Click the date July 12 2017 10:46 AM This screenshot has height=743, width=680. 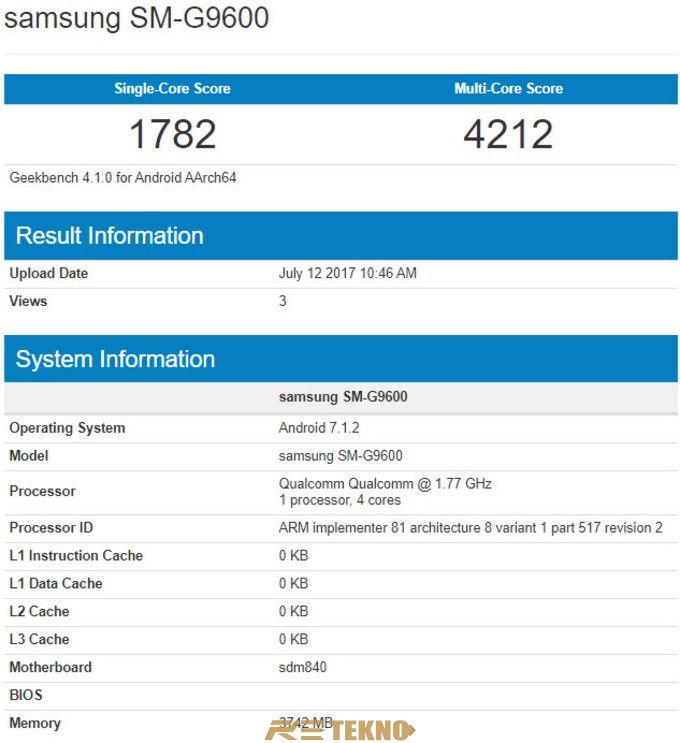point(347,273)
